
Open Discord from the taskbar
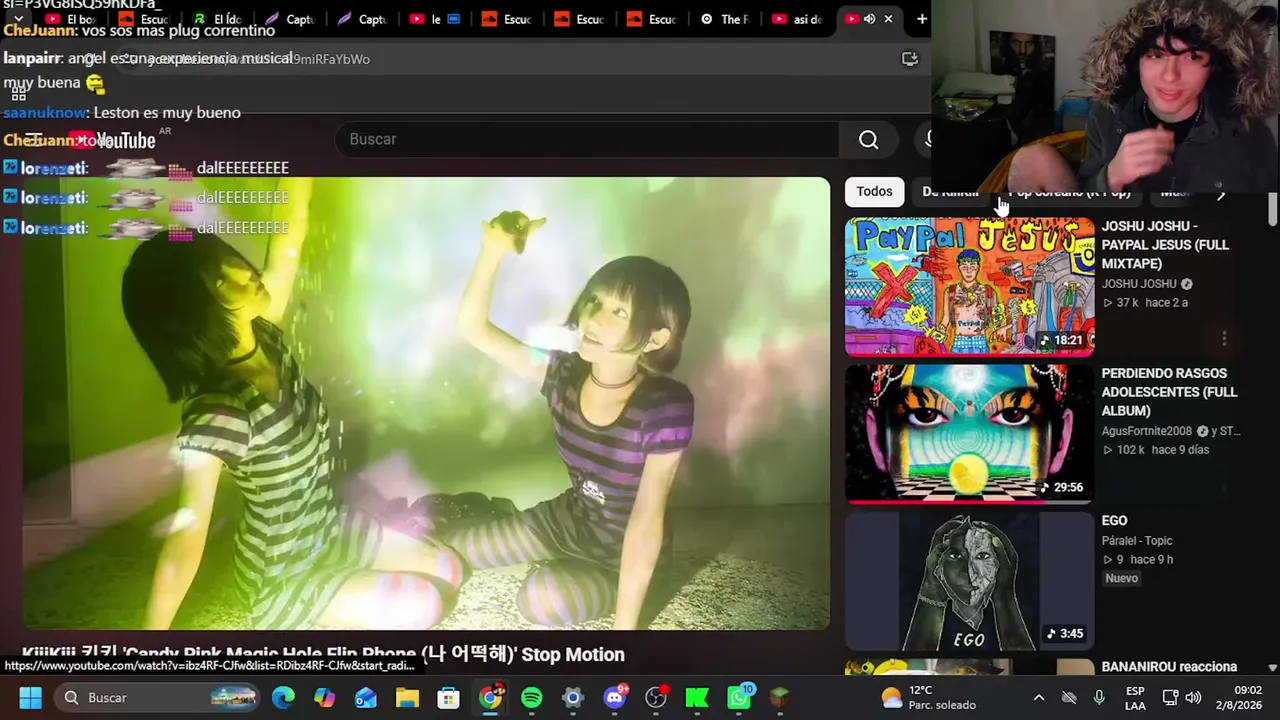(x=614, y=697)
